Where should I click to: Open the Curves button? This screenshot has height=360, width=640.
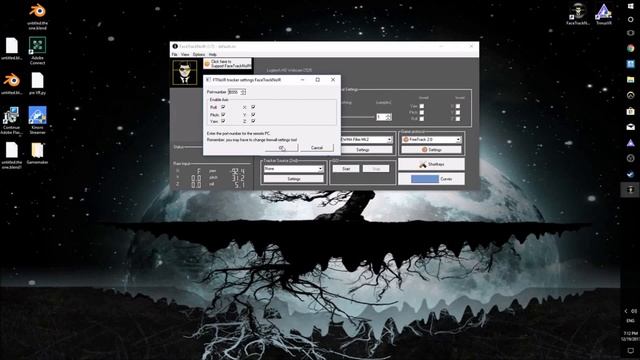431,179
